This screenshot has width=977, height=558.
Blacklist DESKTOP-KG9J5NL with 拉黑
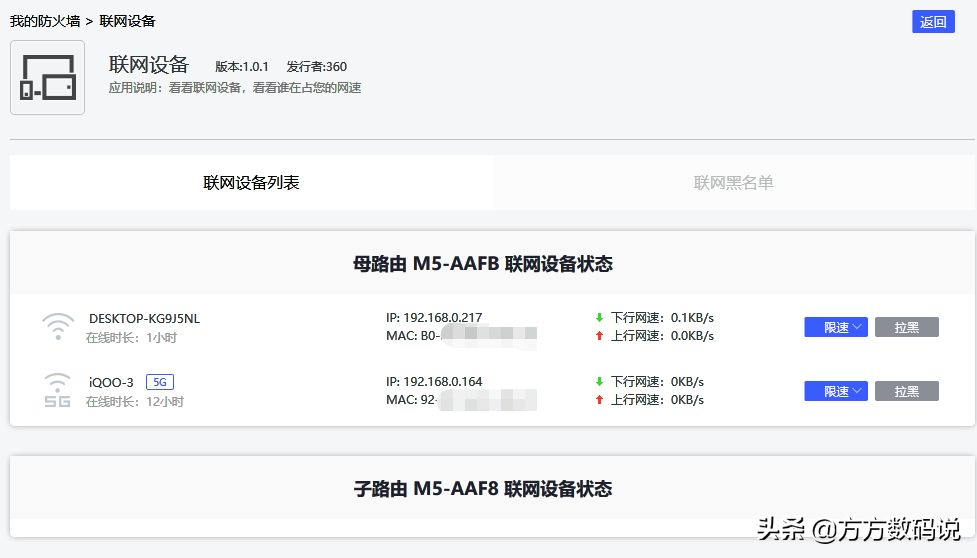point(907,328)
